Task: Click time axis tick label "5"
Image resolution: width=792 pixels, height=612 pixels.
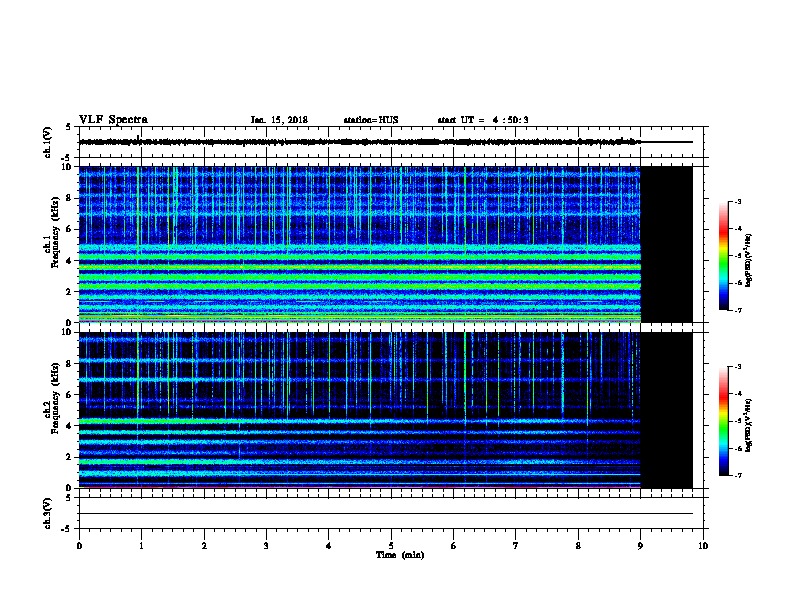Action: 391,546
